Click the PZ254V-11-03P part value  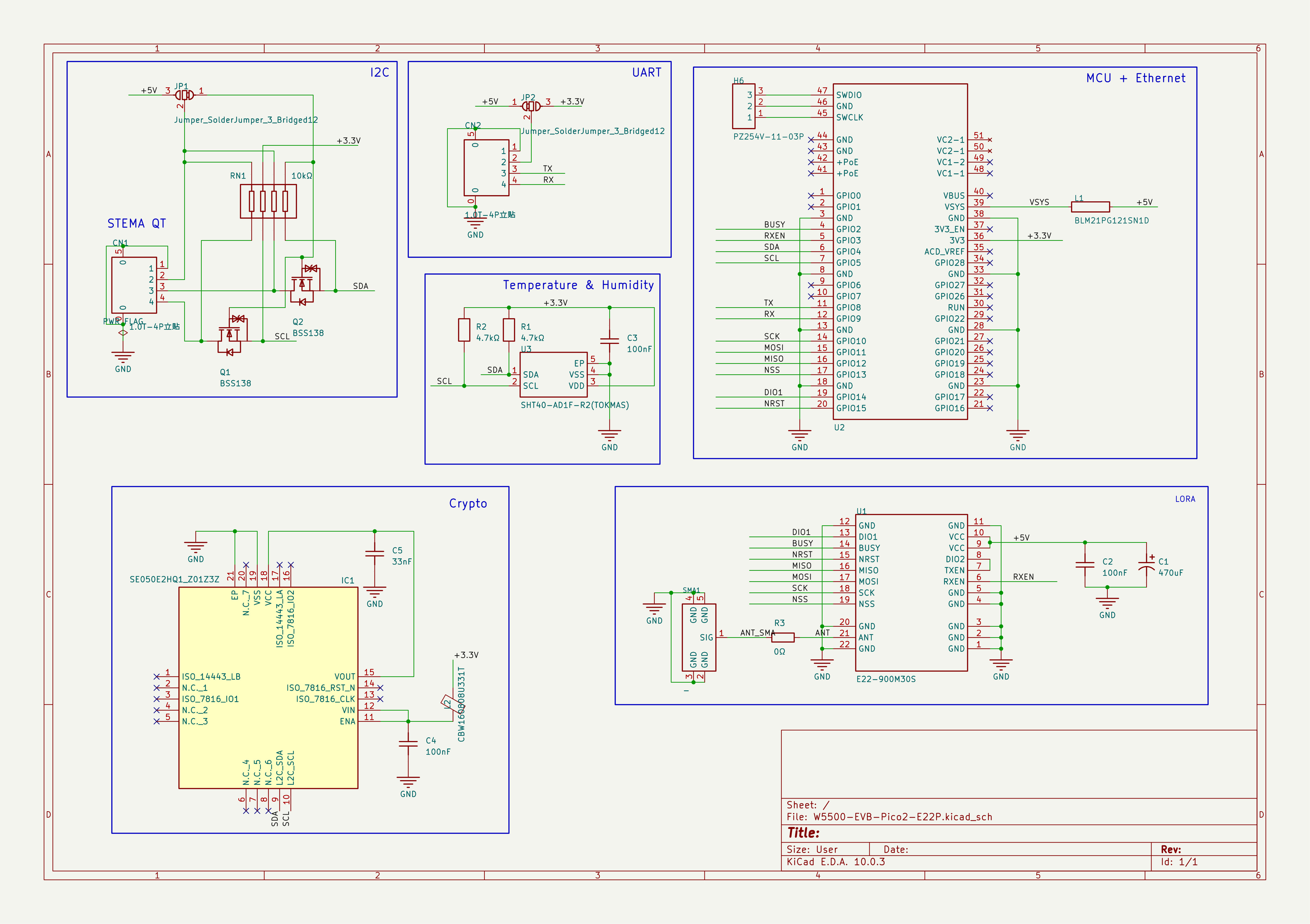tap(768, 137)
